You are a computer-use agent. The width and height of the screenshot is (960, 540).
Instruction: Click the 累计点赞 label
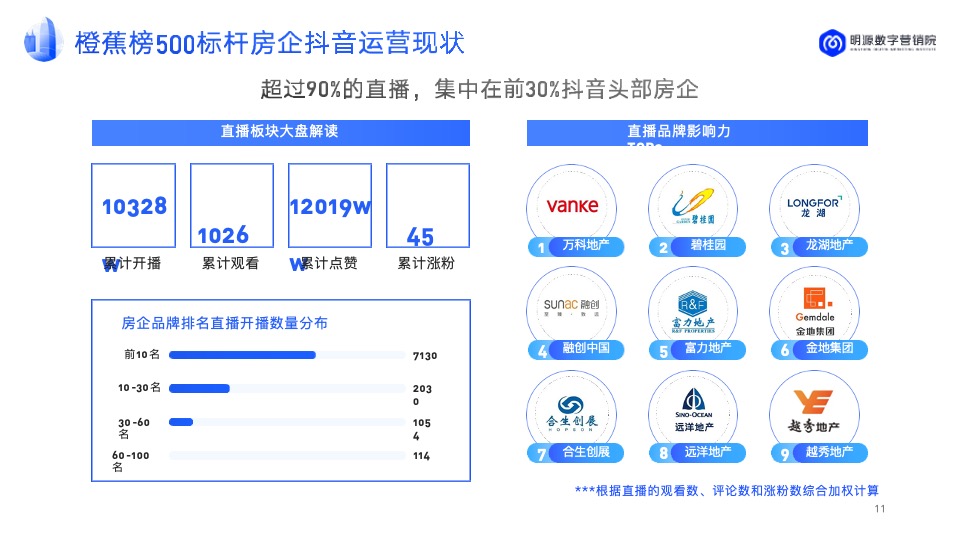[x=329, y=263]
